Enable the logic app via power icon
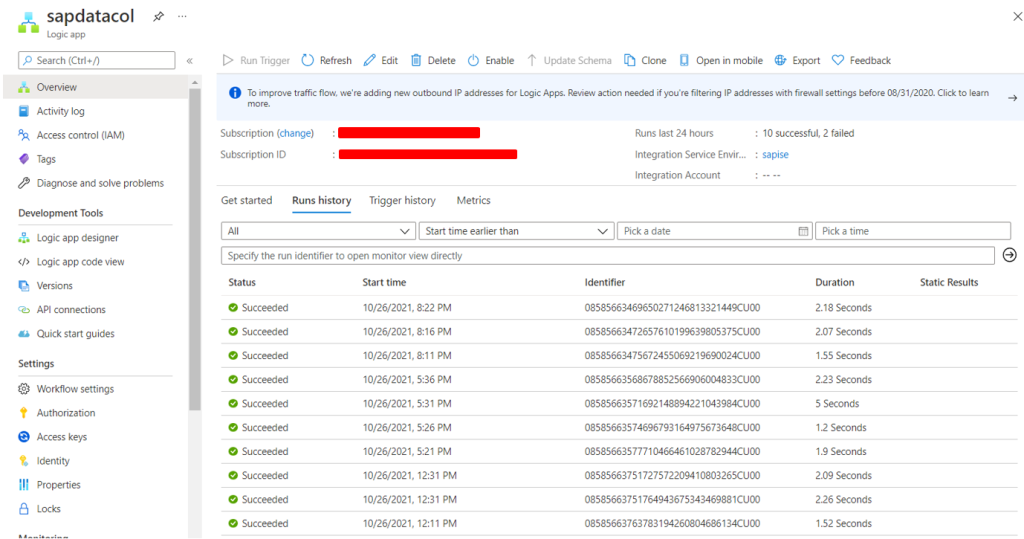Image resolution: width=1024 pixels, height=539 pixels. coord(473,60)
